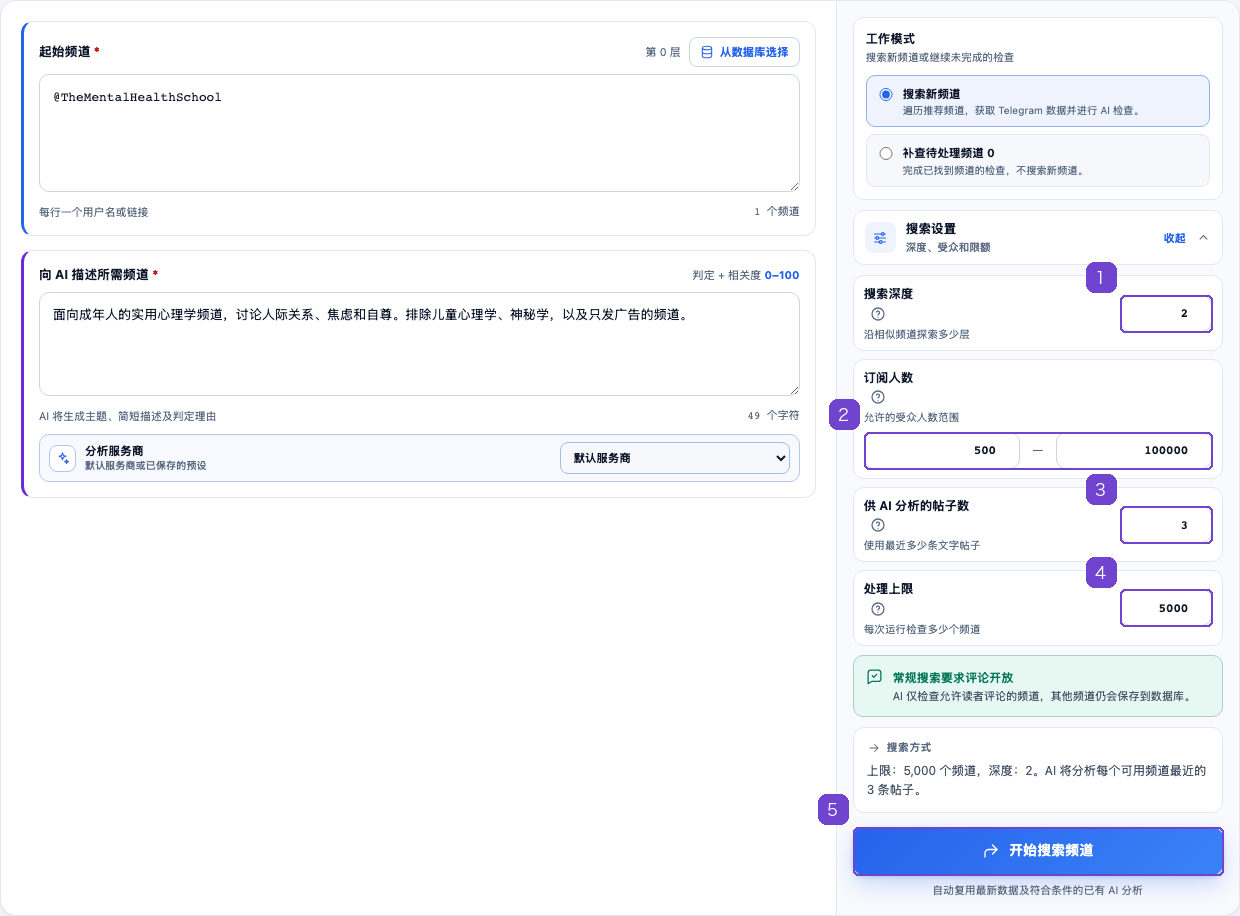
Task: Click into the 起始频道 text area
Action: pos(419,133)
